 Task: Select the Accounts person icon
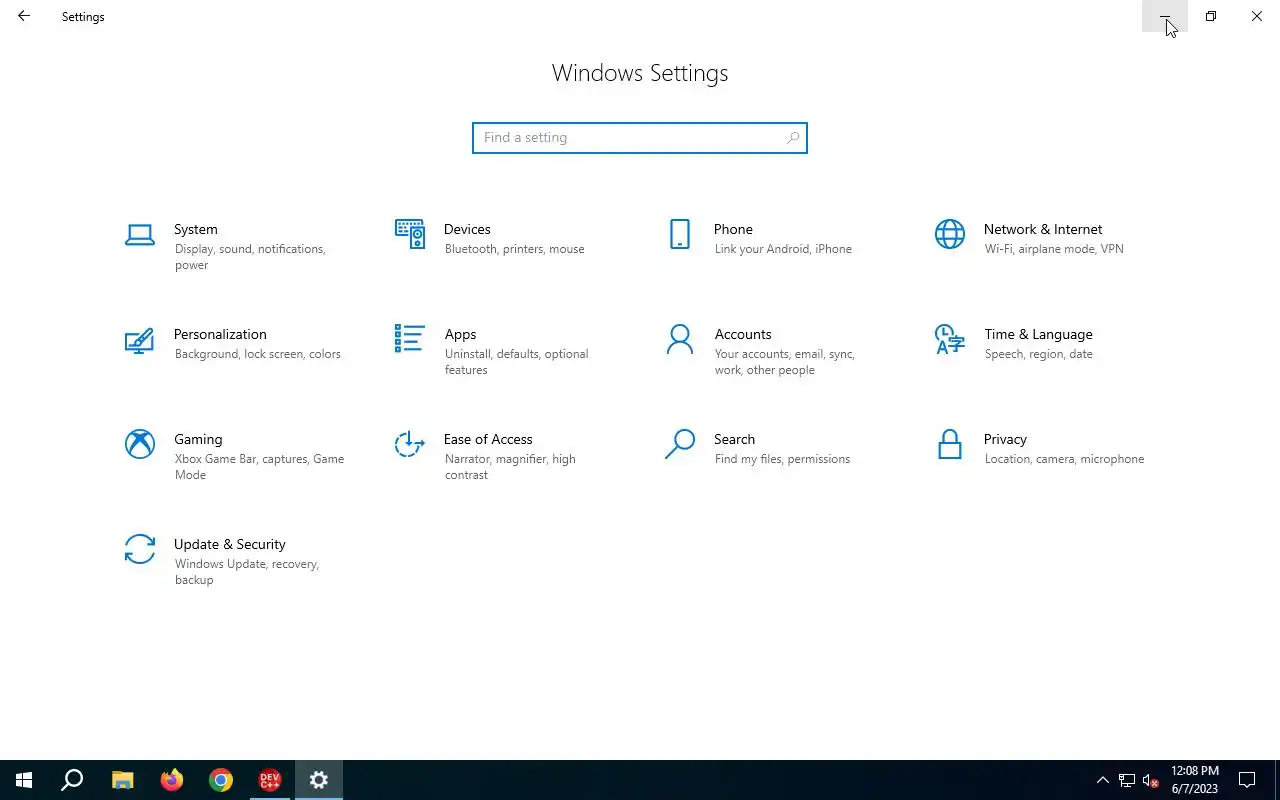pos(680,340)
